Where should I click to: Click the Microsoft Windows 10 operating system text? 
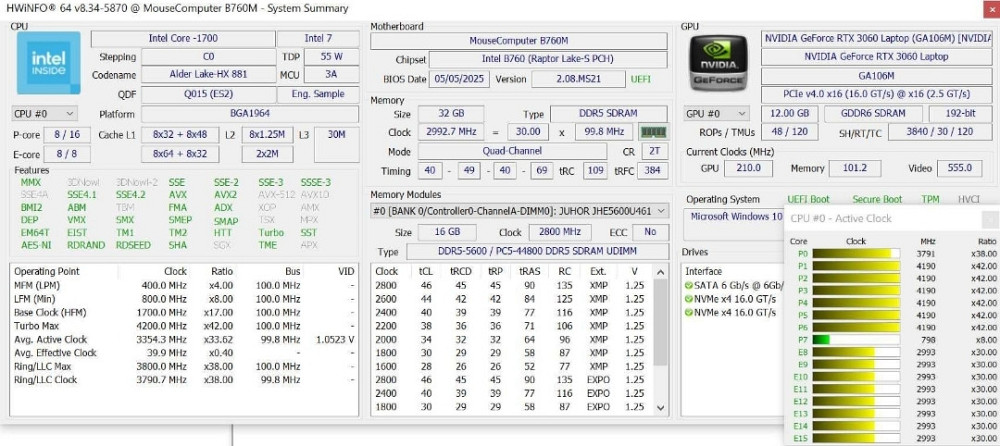pyautogui.click(x=735, y=216)
